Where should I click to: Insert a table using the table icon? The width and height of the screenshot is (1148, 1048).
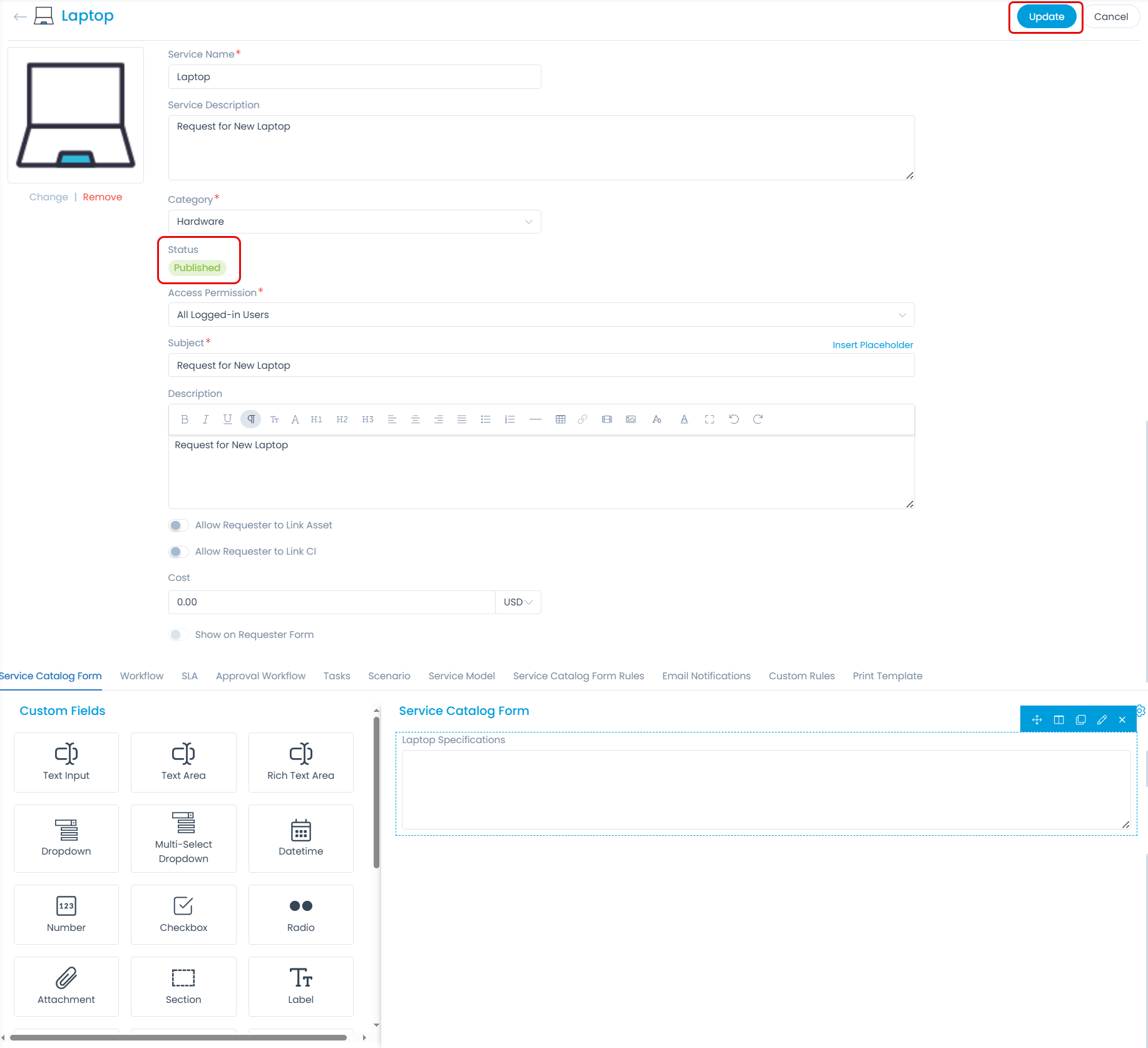[561, 419]
